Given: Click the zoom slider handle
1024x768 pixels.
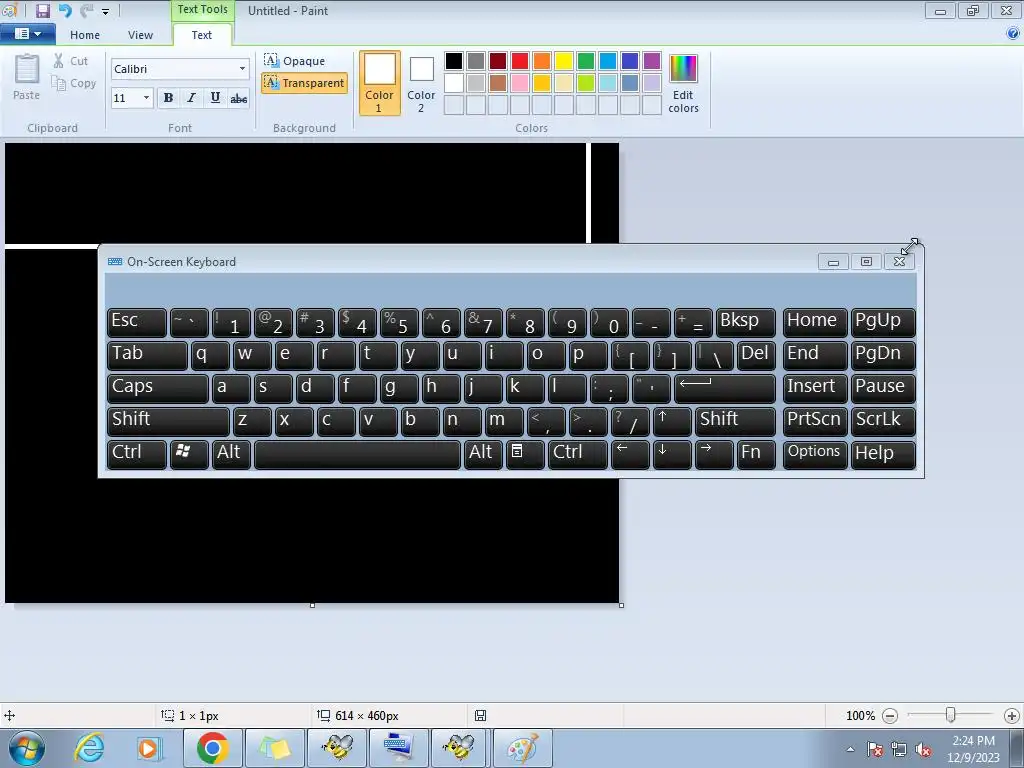Looking at the screenshot, I should [951, 715].
